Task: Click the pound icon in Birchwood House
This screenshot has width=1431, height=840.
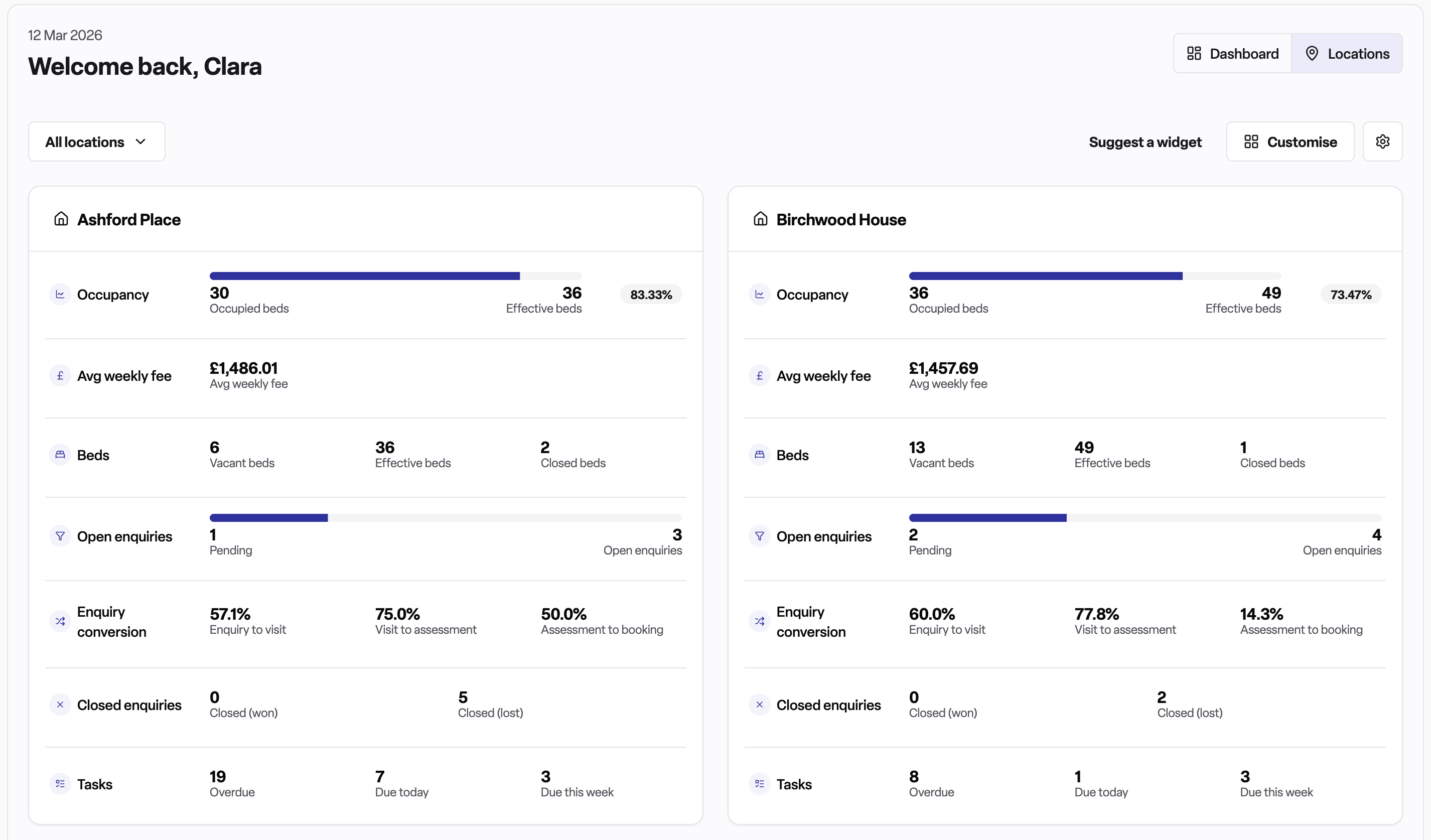Action: [759, 375]
